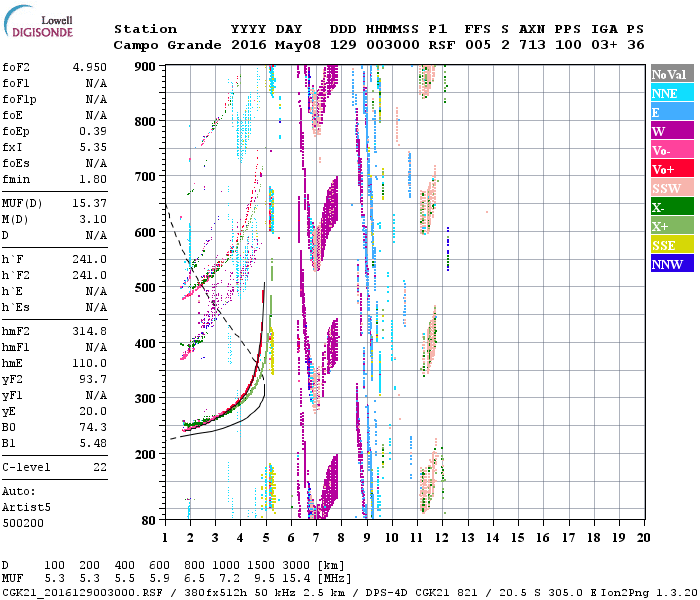Click the yF2 value 93.7
Viewport: 700px width, 600px height.
(x=93, y=379)
